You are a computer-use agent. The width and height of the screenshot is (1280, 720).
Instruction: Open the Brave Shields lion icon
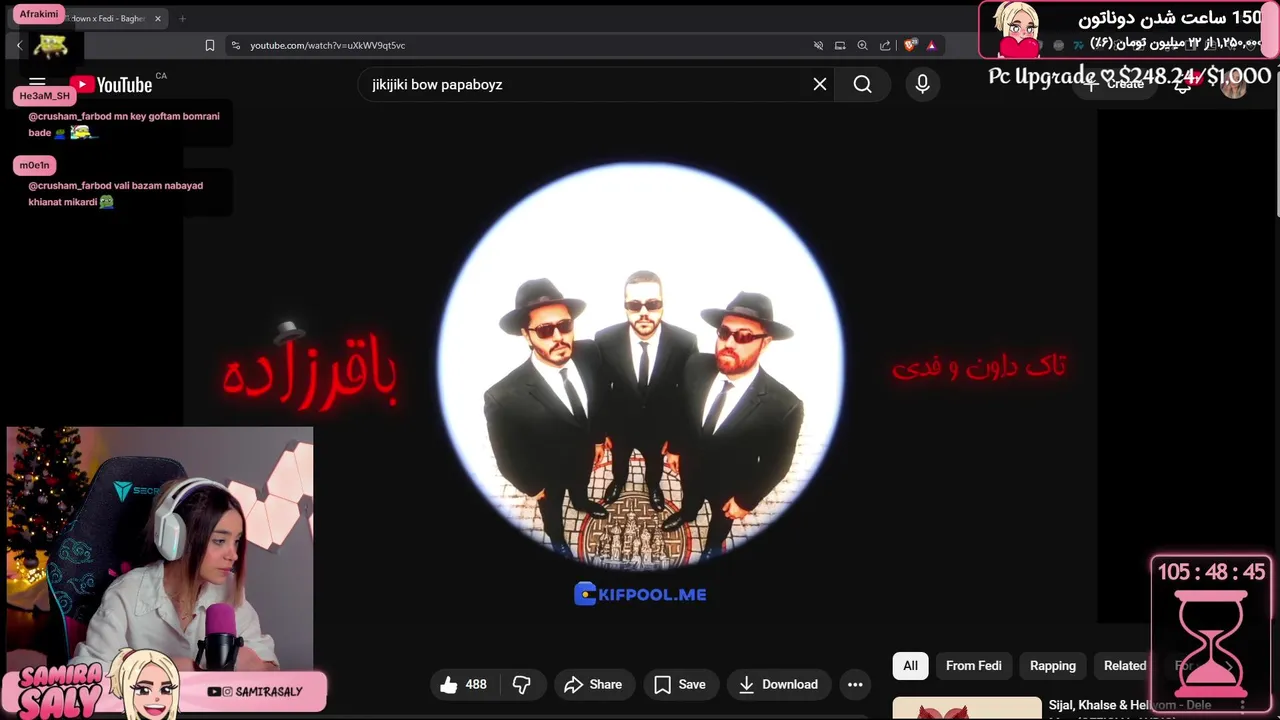pyautogui.click(x=910, y=45)
